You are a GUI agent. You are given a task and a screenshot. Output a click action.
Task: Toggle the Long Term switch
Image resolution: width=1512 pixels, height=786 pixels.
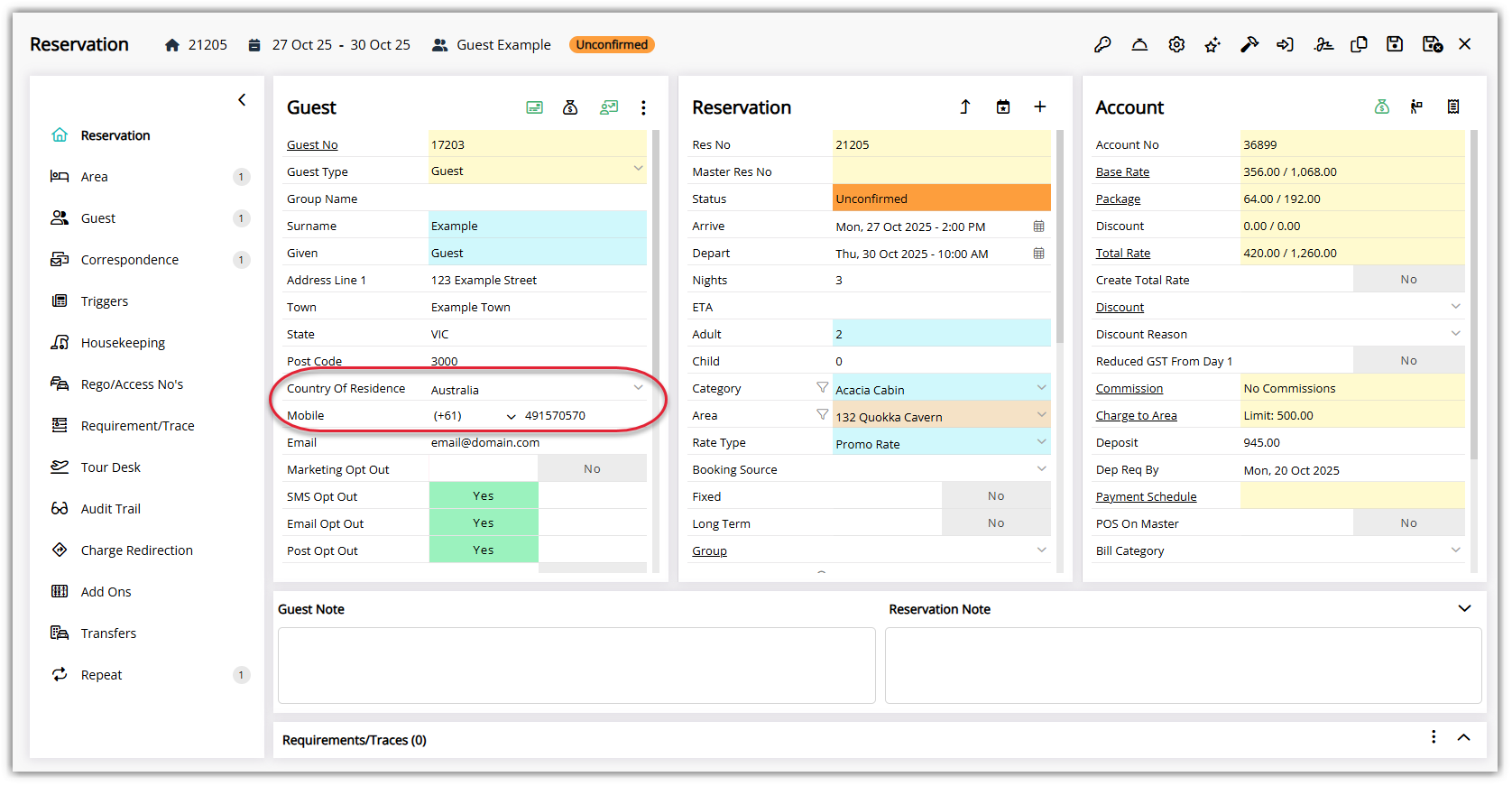click(942, 522)
